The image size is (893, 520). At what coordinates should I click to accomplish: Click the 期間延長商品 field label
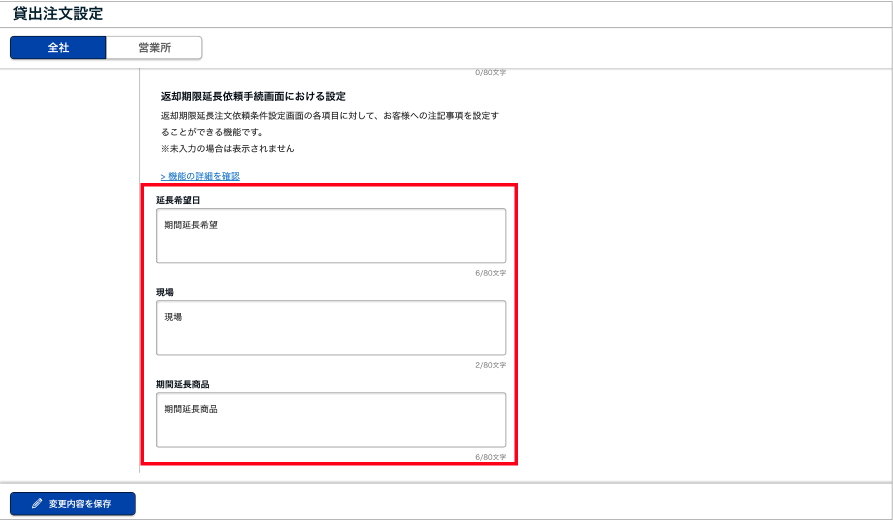coord(182,384)
